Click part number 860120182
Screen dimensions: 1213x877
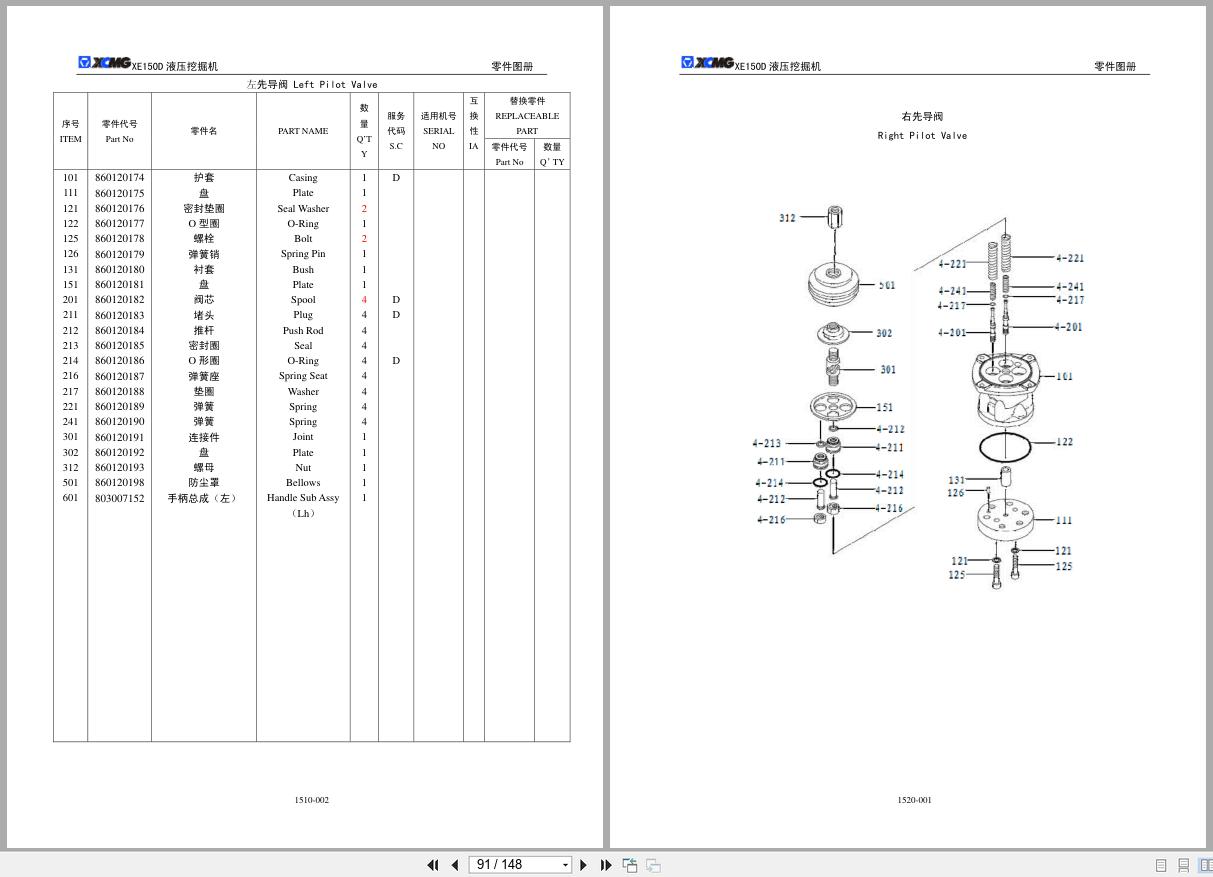tap(120, 300)
